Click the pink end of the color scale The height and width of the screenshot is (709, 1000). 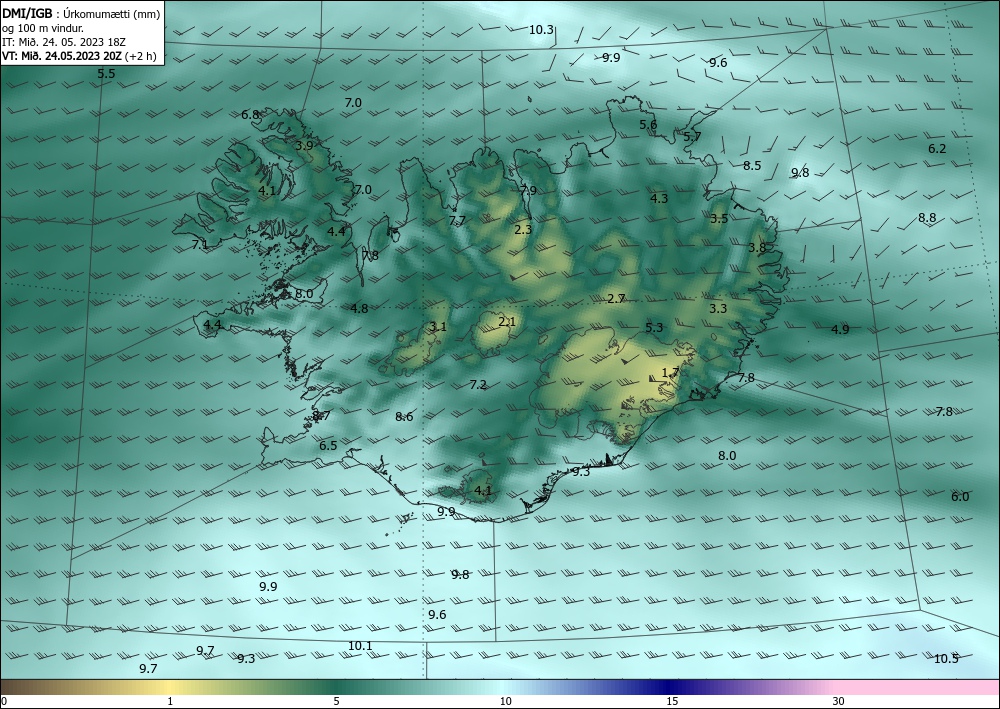pos(918,687)
